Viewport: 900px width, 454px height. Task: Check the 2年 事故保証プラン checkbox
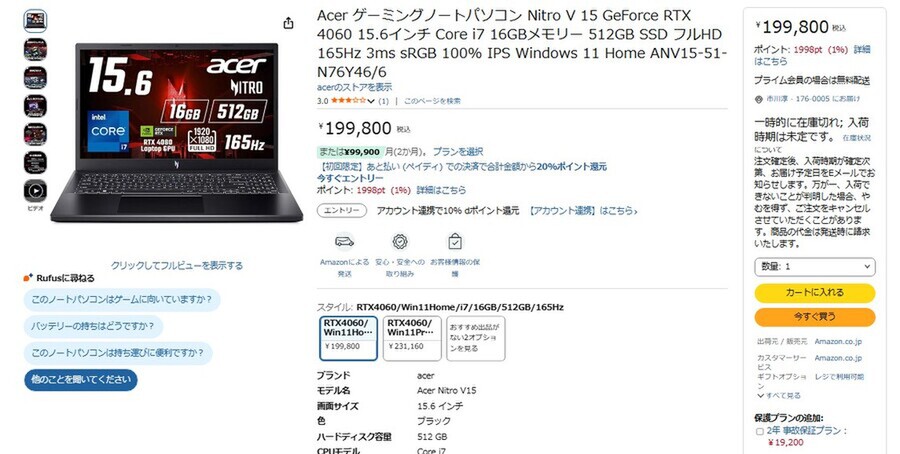[759, 431]
